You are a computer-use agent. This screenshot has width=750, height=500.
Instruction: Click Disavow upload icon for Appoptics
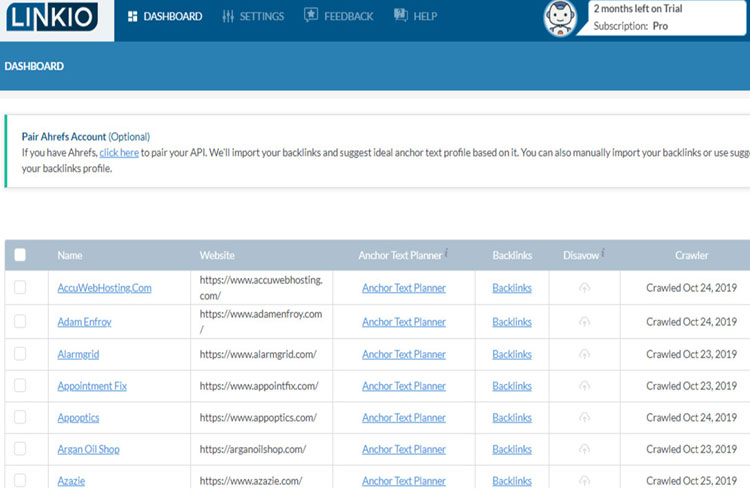pos(585,417)
